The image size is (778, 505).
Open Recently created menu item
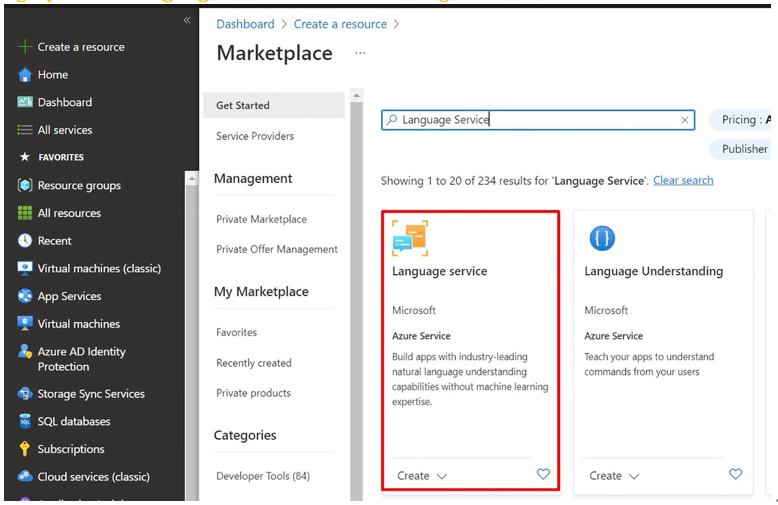(254, 363)
